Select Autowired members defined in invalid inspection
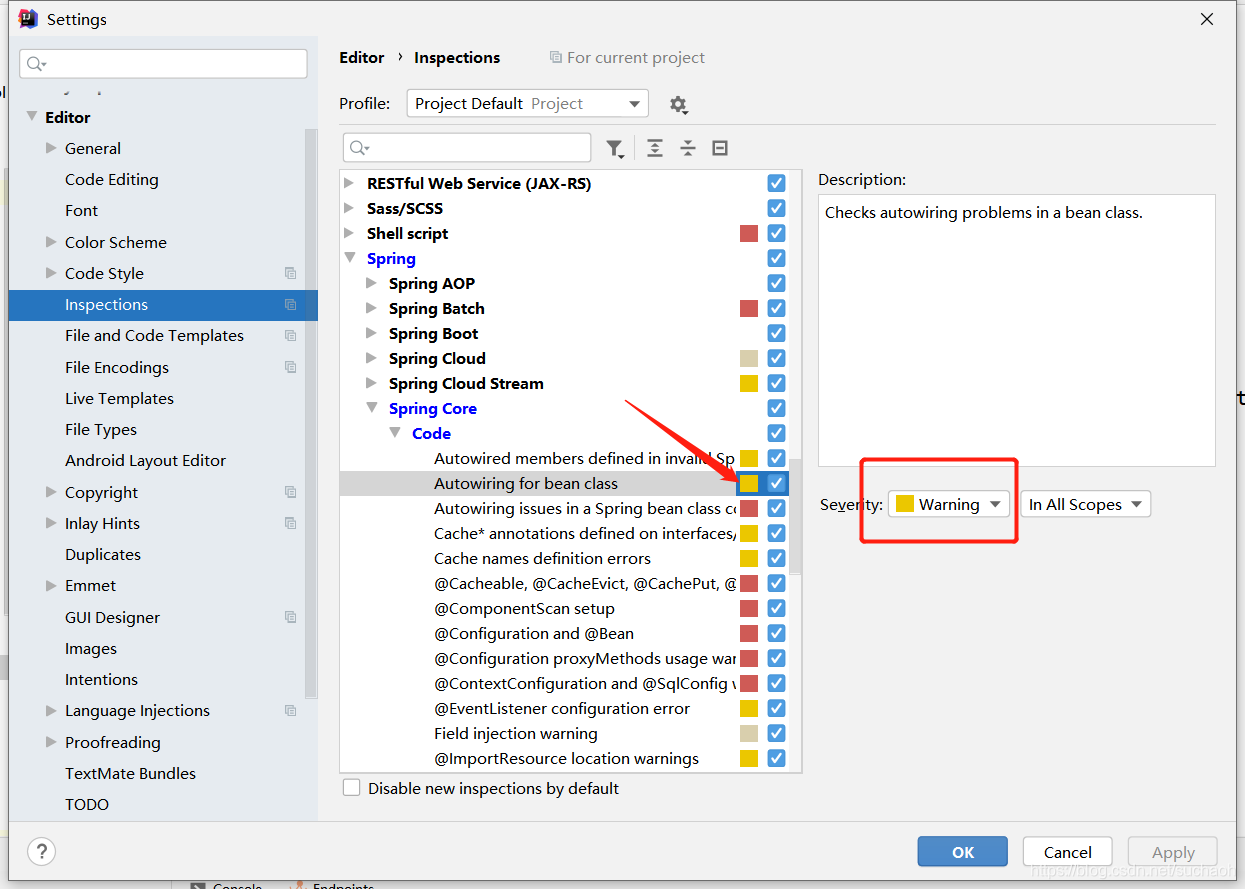Screen dimensions: 1245x889 584,458
